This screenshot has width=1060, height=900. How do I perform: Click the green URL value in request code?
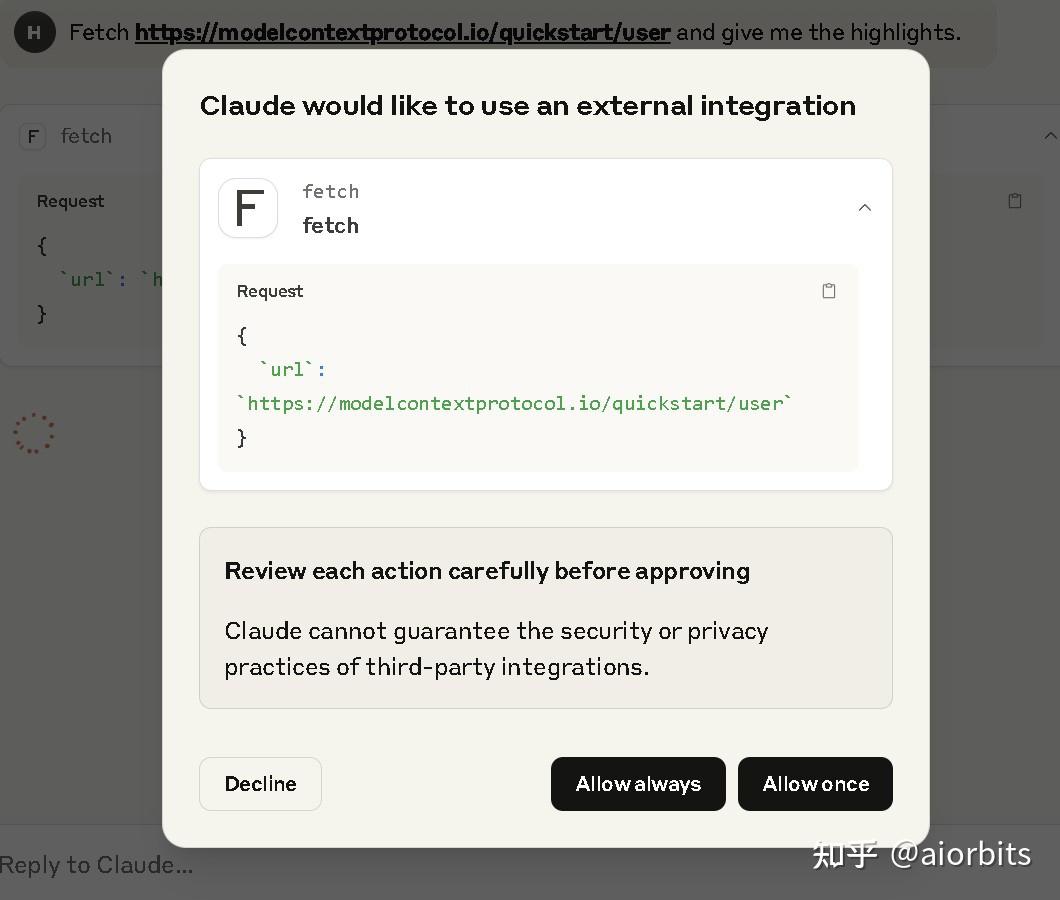(514, 403)
